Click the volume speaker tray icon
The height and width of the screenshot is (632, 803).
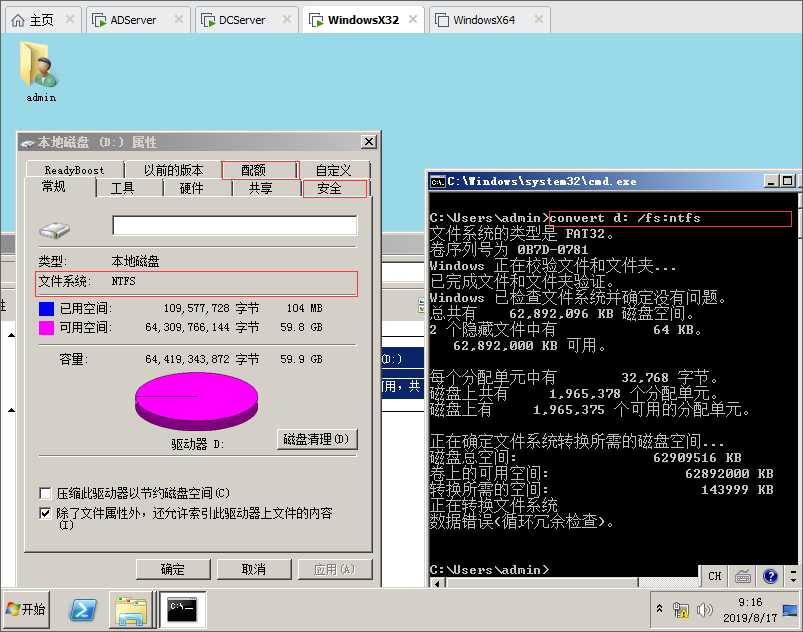[705, 609]
